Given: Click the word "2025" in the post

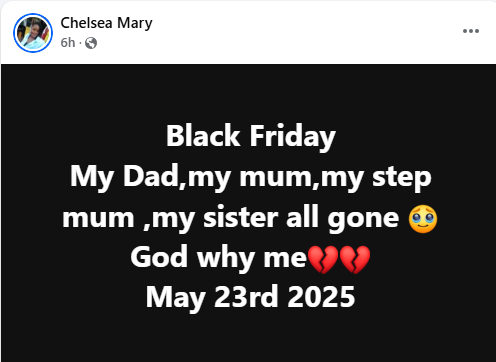Looking at the screenshot, I should (x=321, y=297).
